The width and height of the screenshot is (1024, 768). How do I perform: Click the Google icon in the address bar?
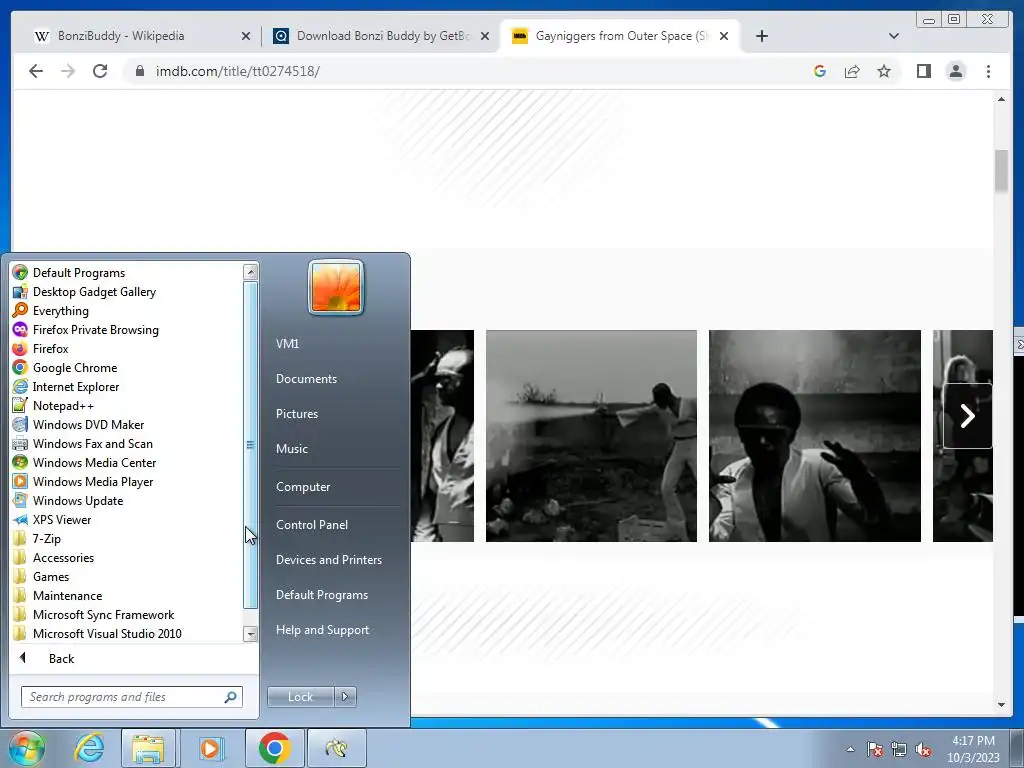click(820, 71)
